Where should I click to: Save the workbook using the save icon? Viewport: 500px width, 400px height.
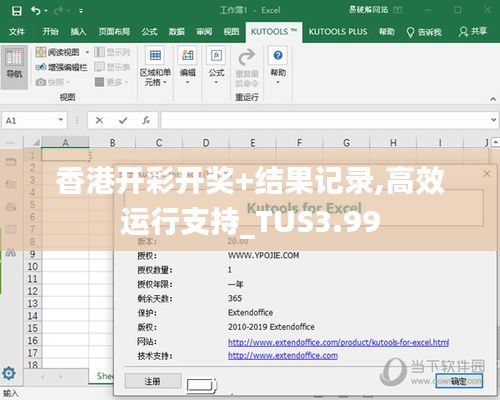coord(16,11)
